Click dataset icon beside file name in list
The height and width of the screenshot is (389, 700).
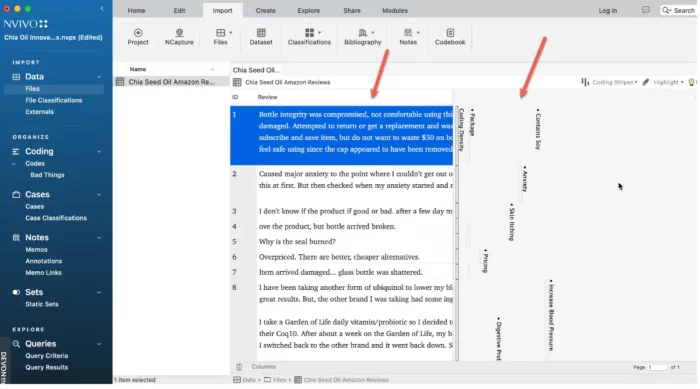point(120,82)
